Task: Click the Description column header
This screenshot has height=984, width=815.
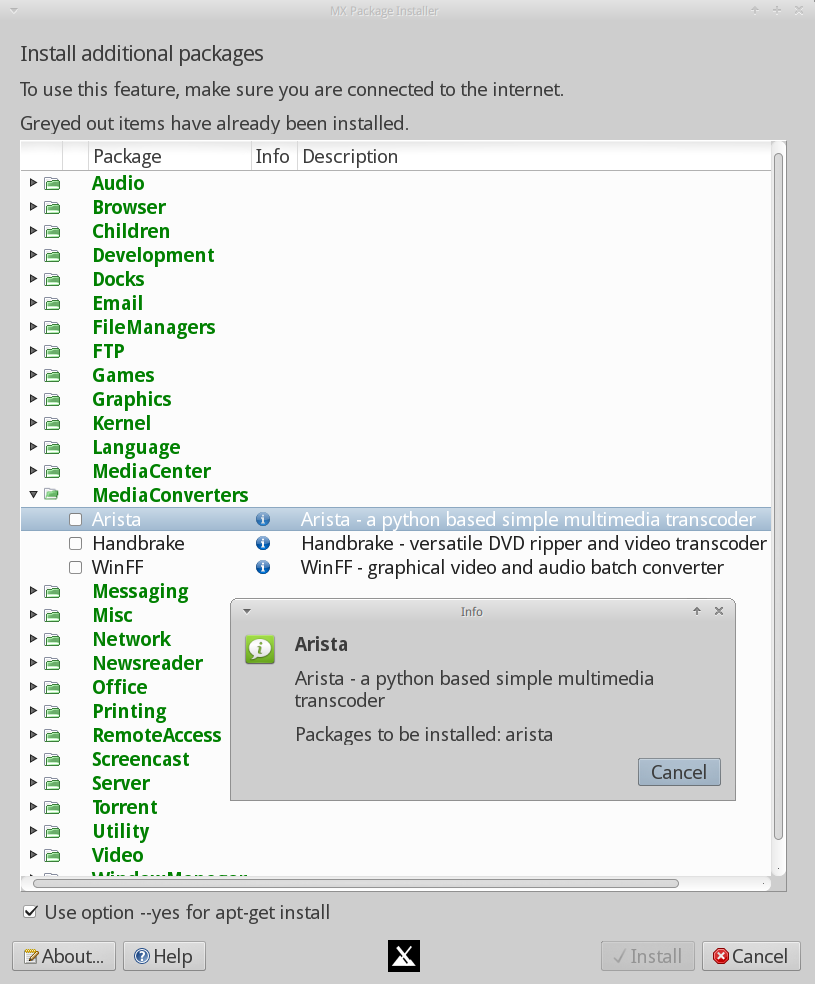Action: point(534,156)
